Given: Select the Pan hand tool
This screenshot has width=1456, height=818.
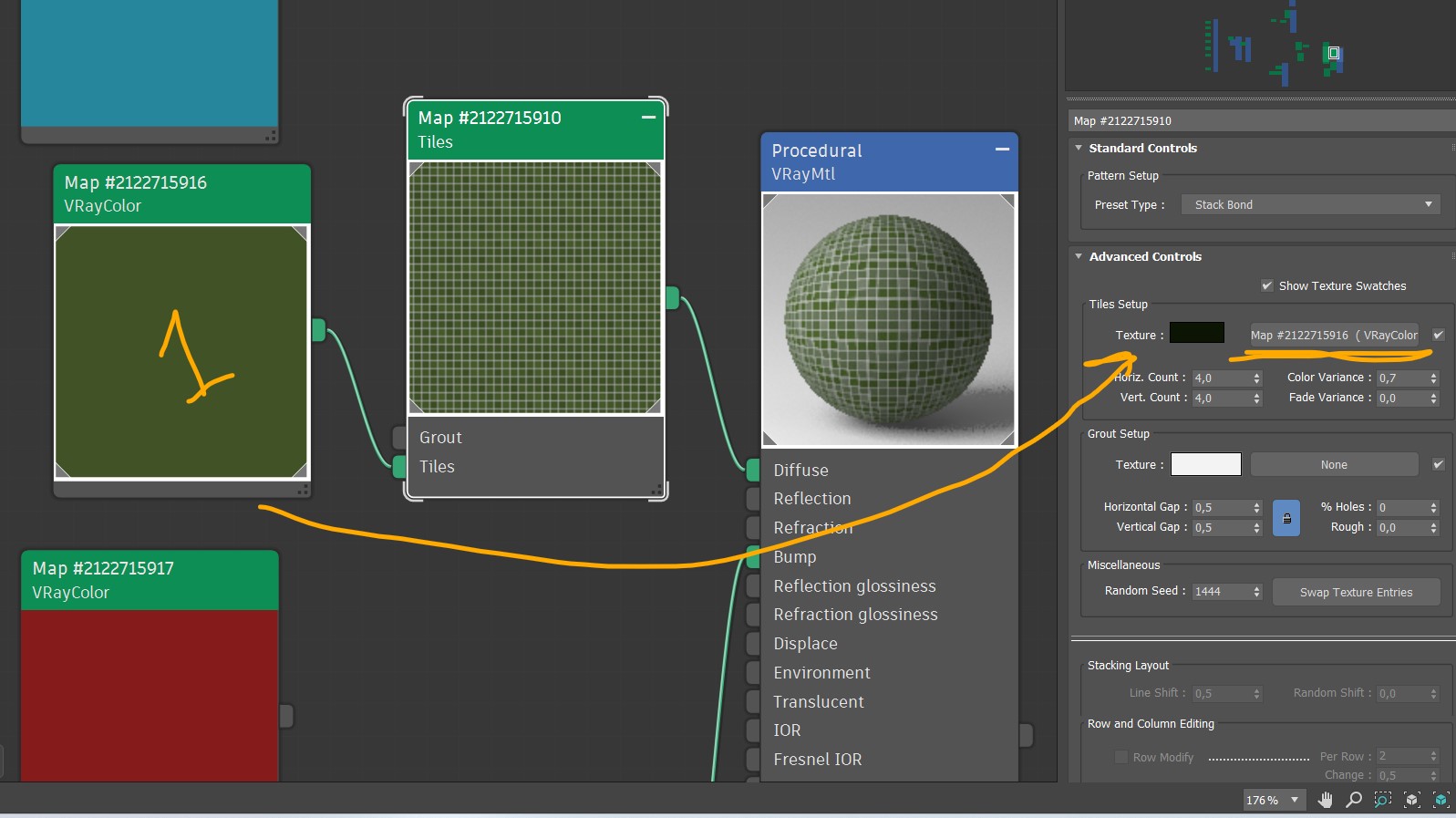Looking at the screenshot, I should click(1325, 800).
